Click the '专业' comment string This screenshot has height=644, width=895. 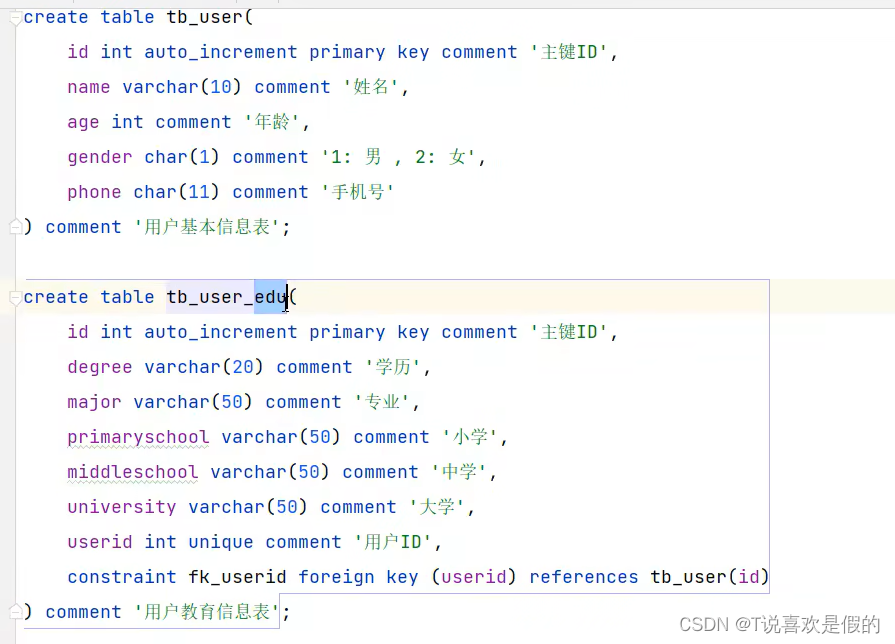coord(382,402)
